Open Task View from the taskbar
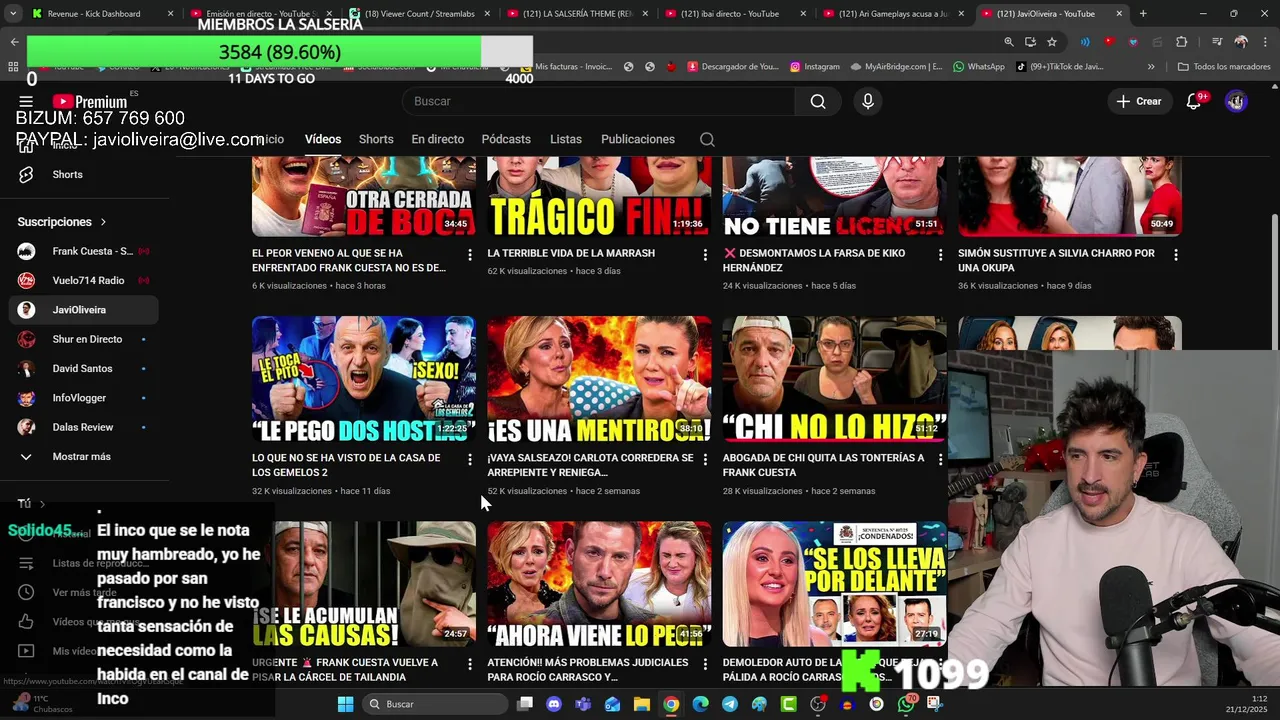The width and height of the screenshot is (1280, 720). (x=525, y=704)
